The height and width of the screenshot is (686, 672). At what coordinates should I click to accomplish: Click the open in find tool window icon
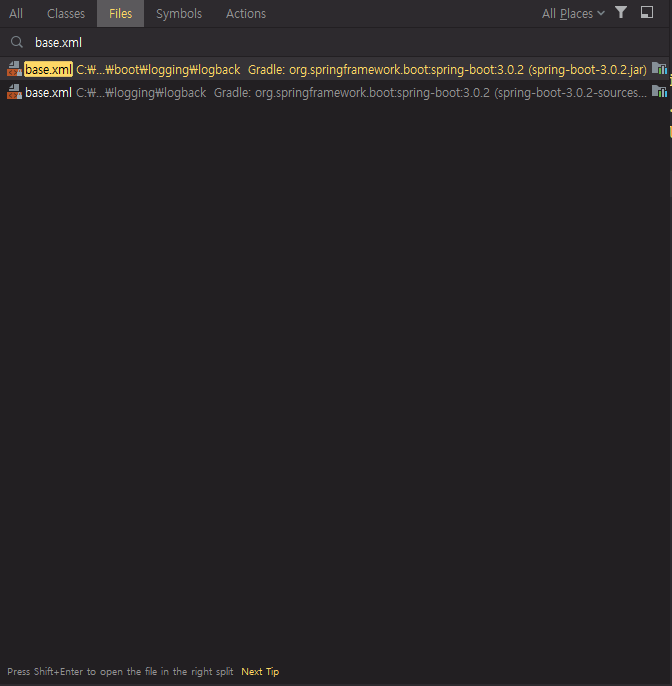[x=647, y=12]
